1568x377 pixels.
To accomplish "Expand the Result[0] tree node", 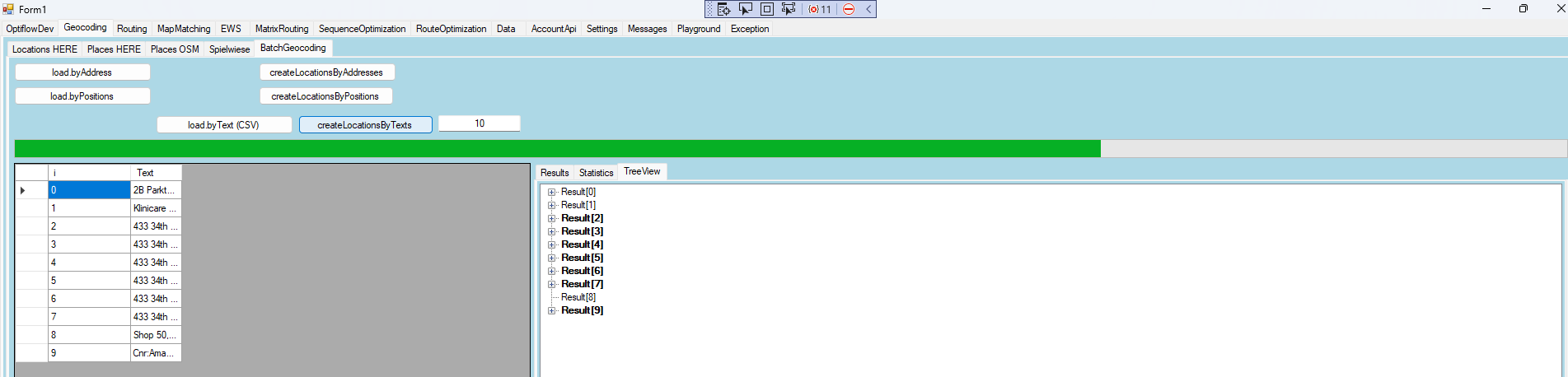I will tap(552, 192).
